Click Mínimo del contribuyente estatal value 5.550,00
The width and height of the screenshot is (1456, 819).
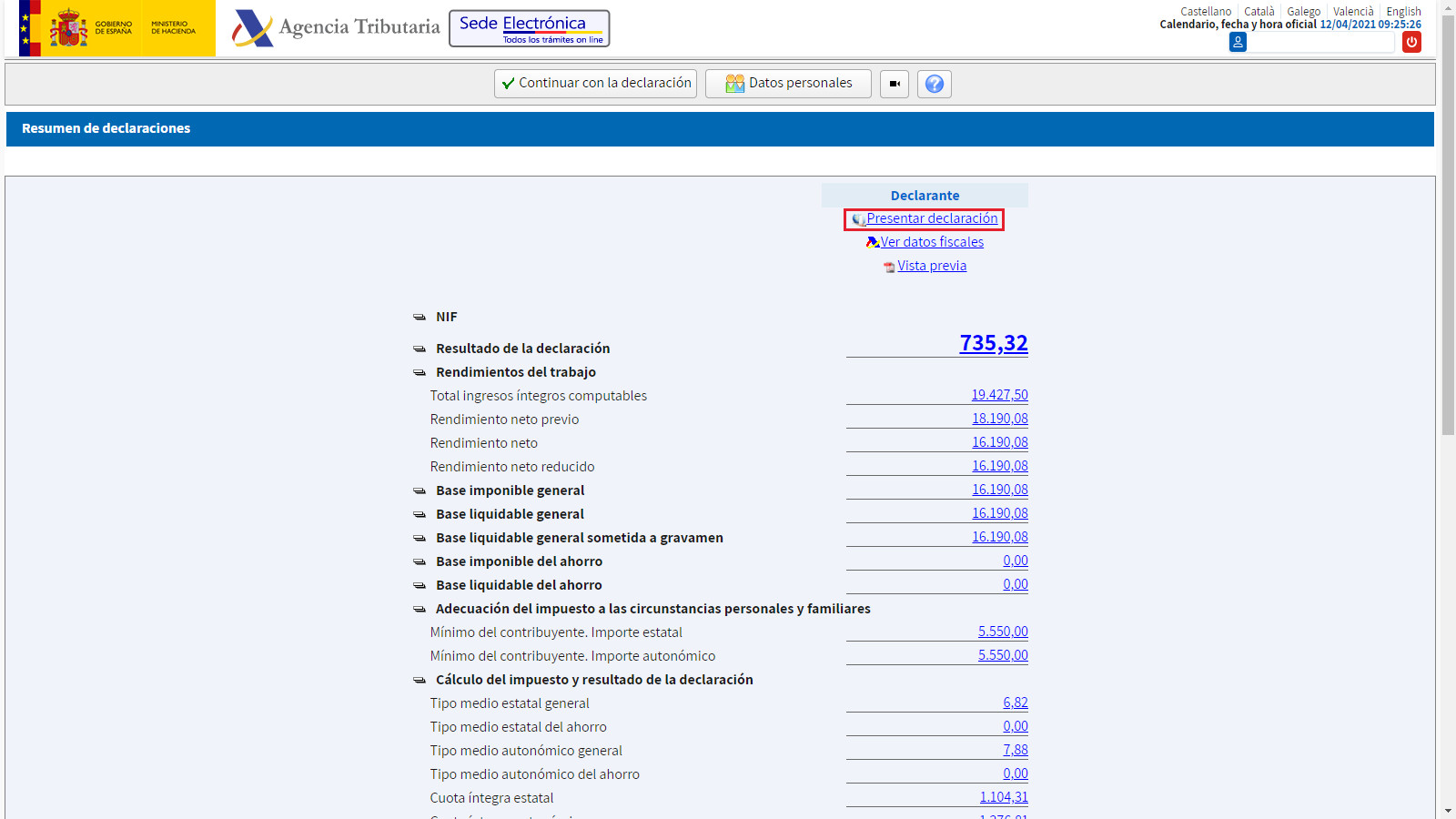pos(1003,632)
